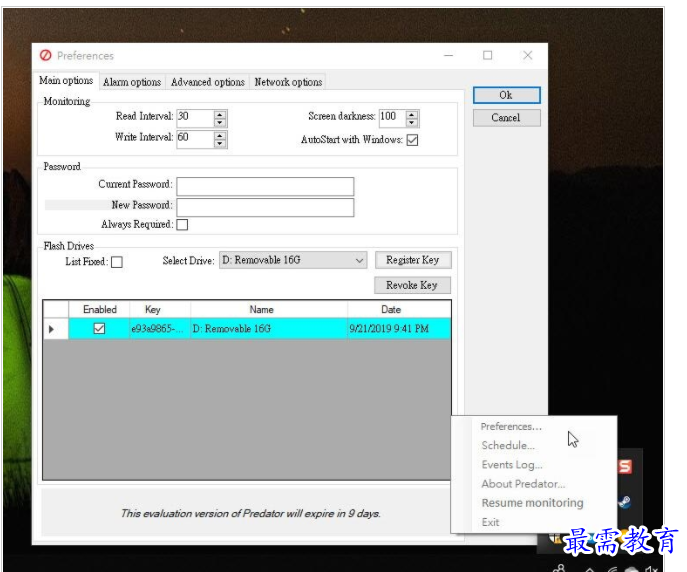Click the Cancel button
The image size is (687, 572).
(x=506, y=118)
